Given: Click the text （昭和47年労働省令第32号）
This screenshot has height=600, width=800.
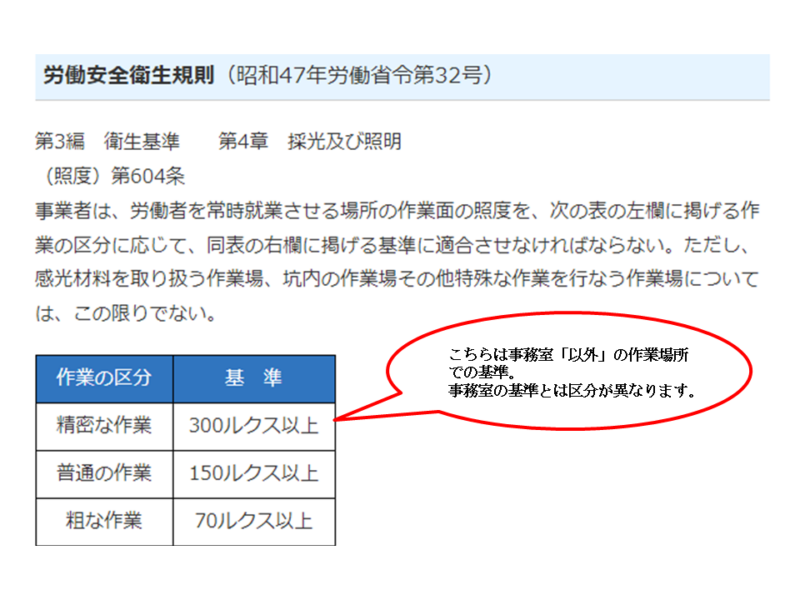Looking at the screenshot, I should [x=360, y=75].
